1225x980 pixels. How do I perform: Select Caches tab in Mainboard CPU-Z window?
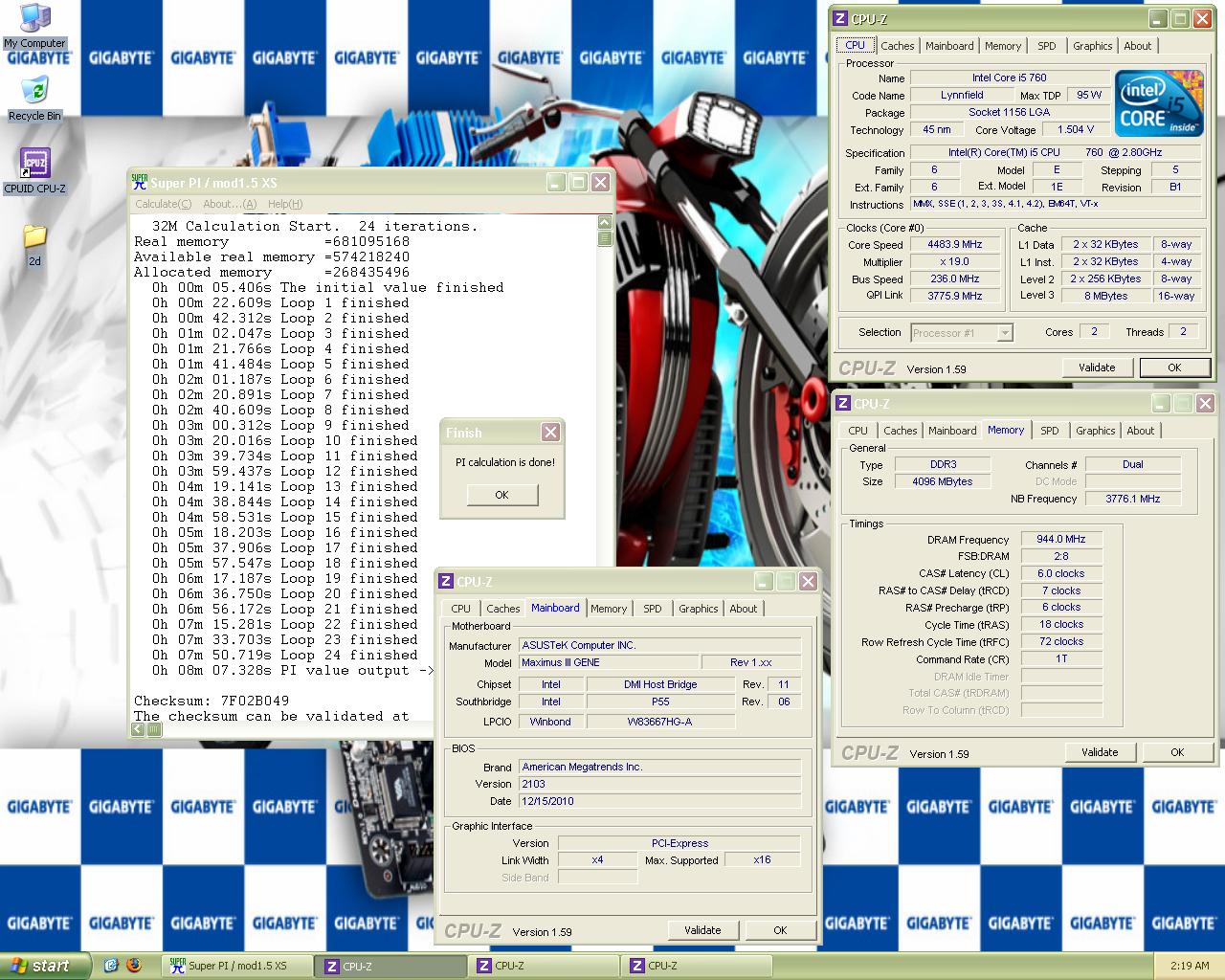click(x=503, y=609)
